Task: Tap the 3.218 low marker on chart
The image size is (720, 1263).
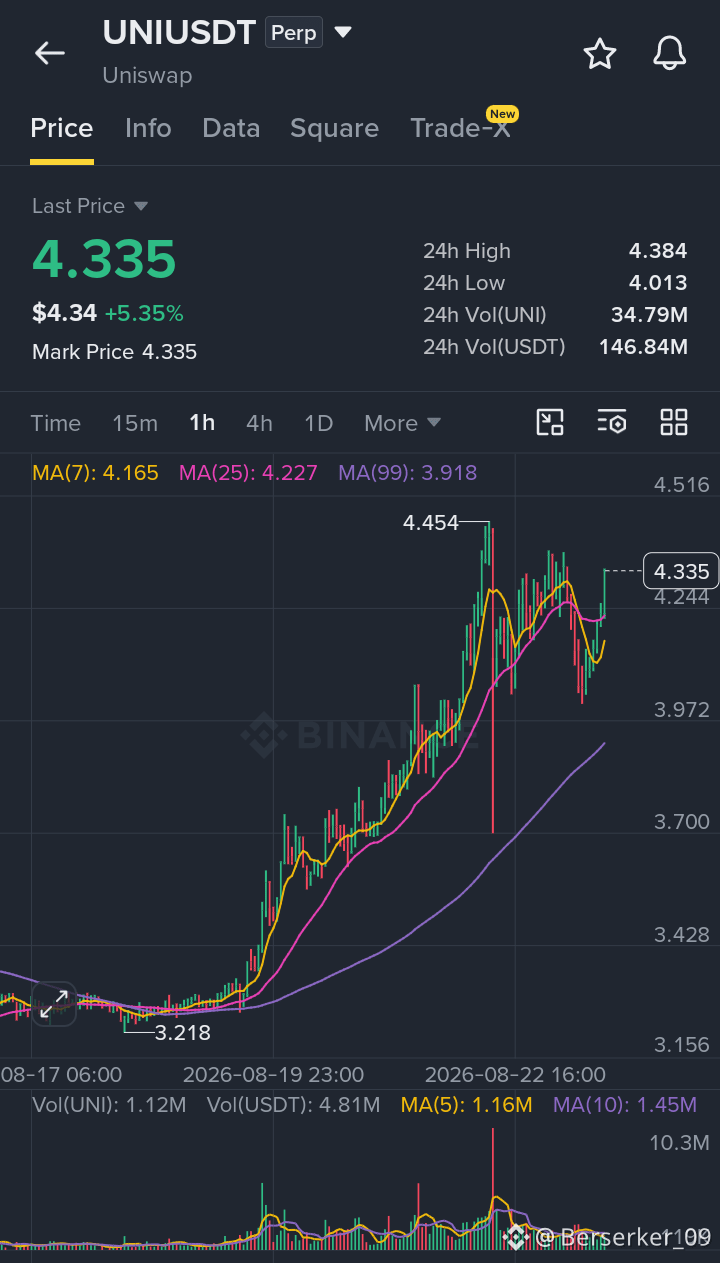Action: (182, 1033)
